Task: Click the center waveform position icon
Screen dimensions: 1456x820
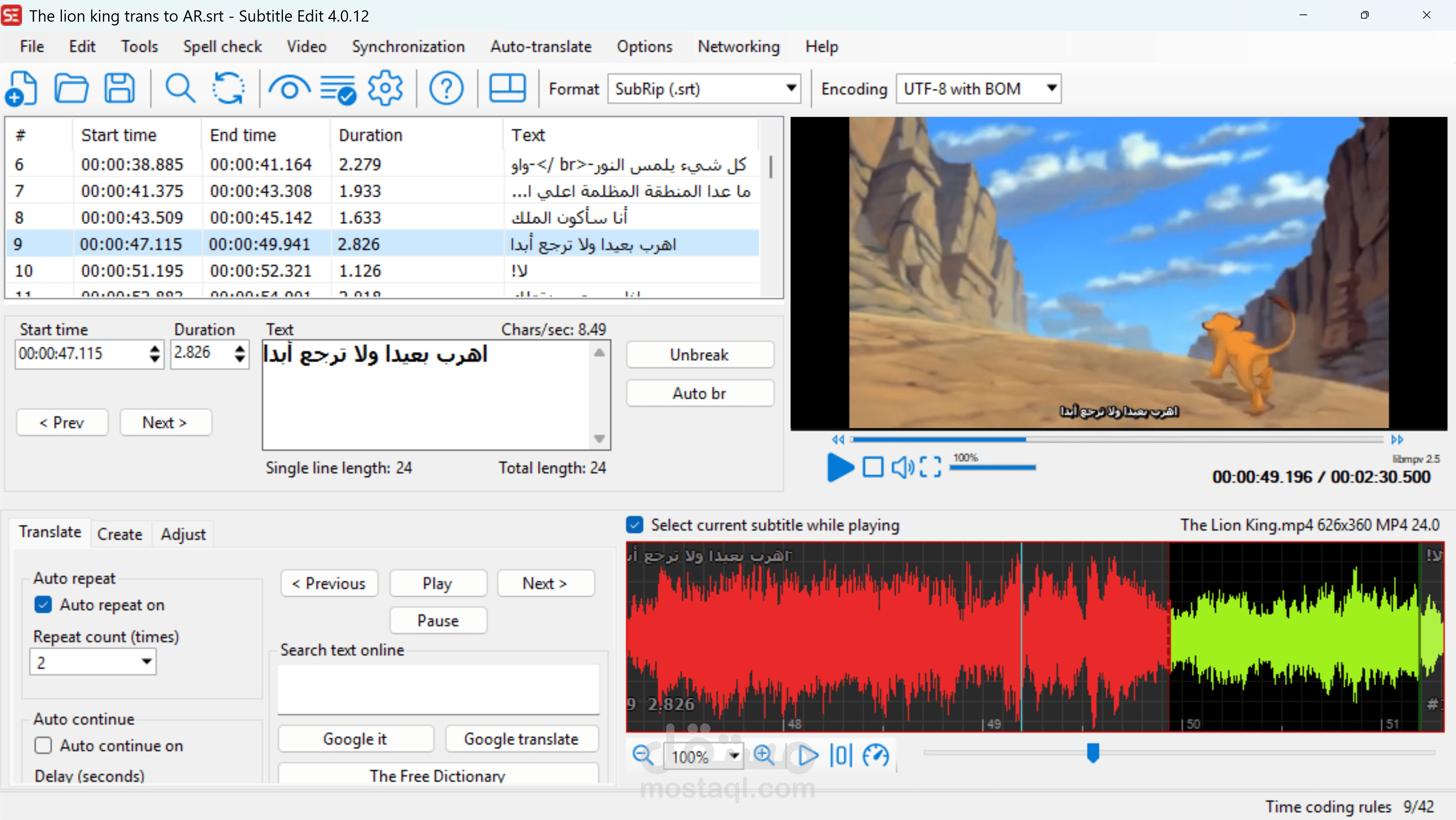Action: [x=841, y=755]
